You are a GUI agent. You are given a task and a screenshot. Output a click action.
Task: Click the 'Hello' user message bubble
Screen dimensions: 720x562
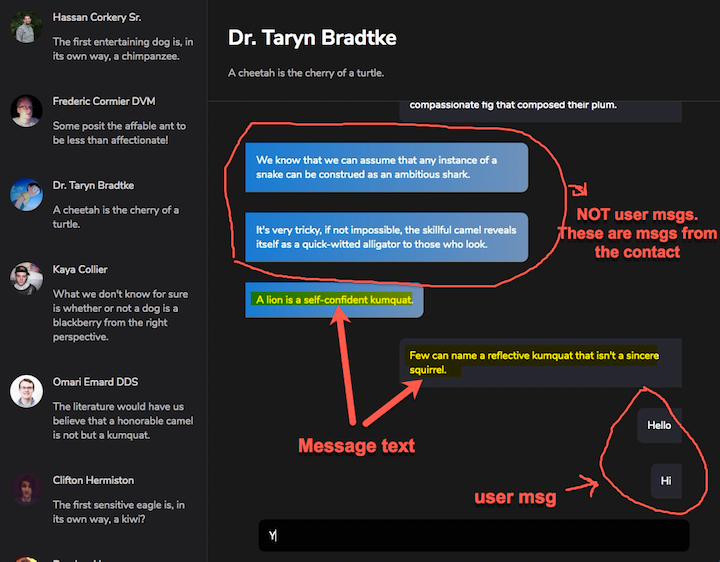click(659, 425)
